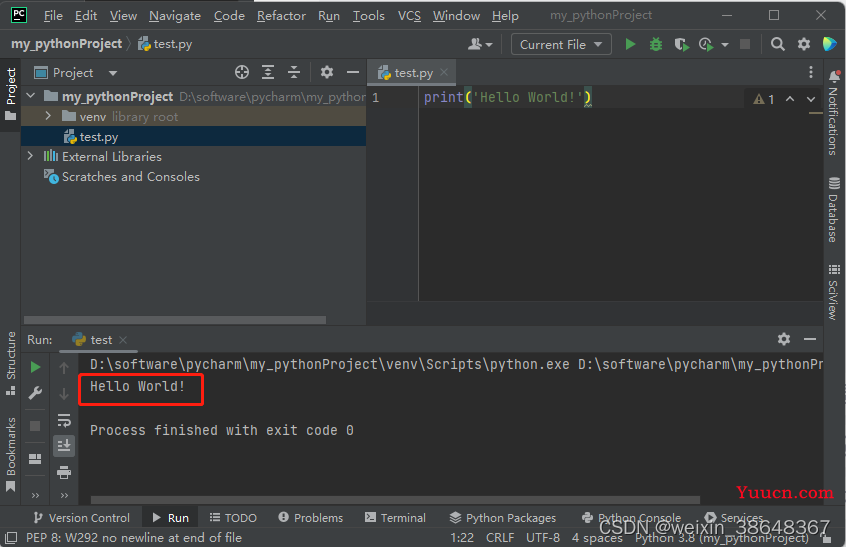
Task: Open Version Control tool window
Action: (82, 517)
